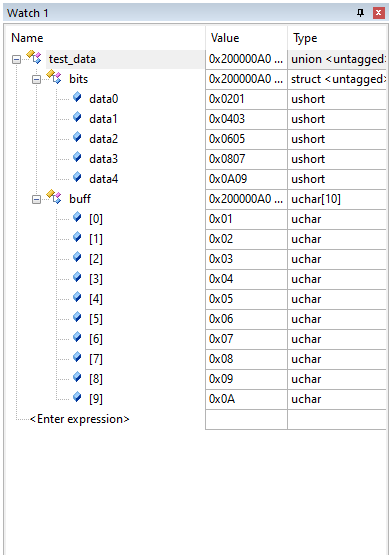Viewport: 389px width, 555px height.
Task: Click the [9] element icon
Action: tap(77, 397)
